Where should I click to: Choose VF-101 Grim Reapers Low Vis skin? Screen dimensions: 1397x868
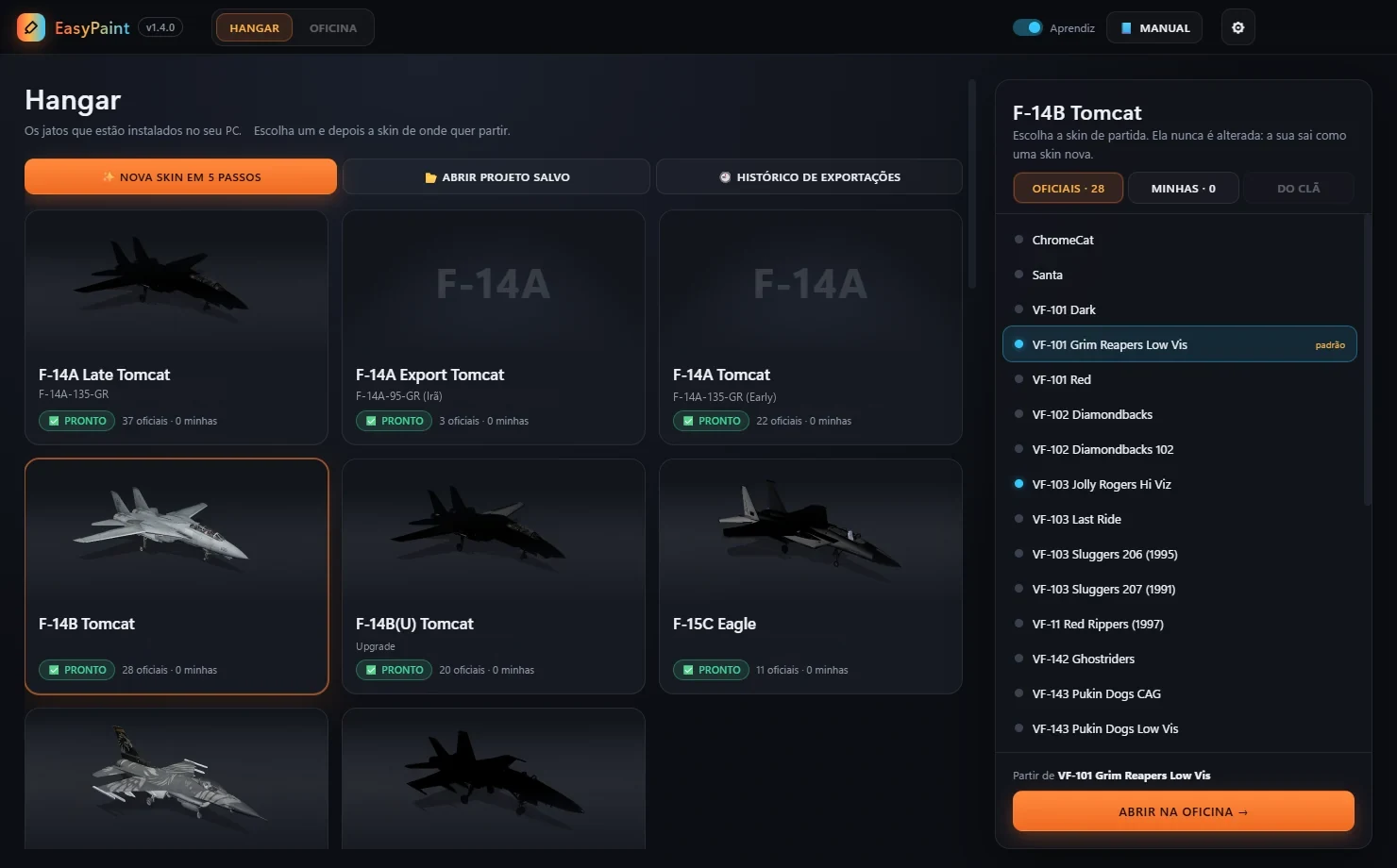pyautogui.click(x=1180, y=344)
